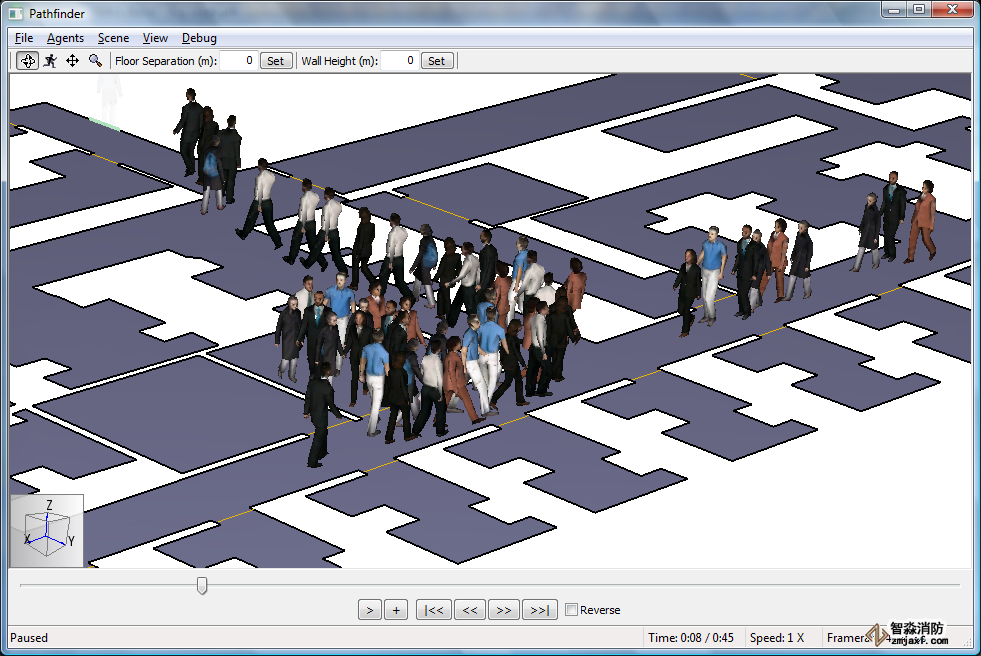This screenshot has height=656, width=981.
Task: Select the four-arrow pan tool
Action: pos(72,61)
